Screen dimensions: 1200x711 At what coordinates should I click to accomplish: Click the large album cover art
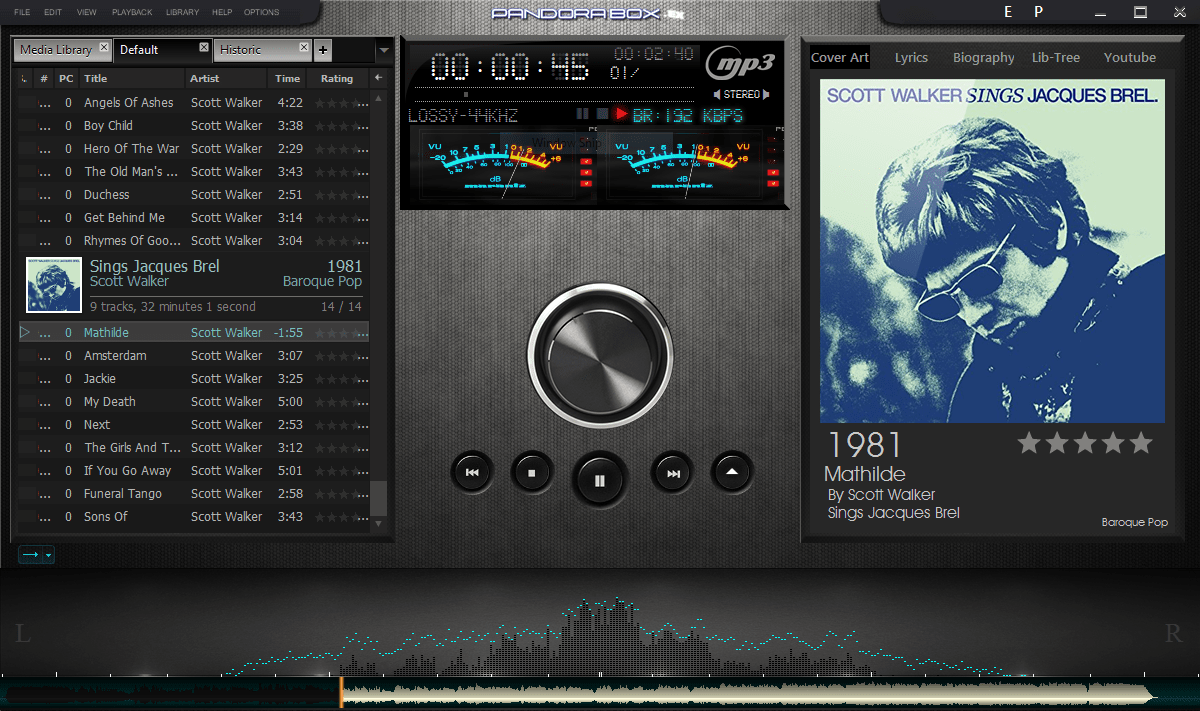(993, 251)
